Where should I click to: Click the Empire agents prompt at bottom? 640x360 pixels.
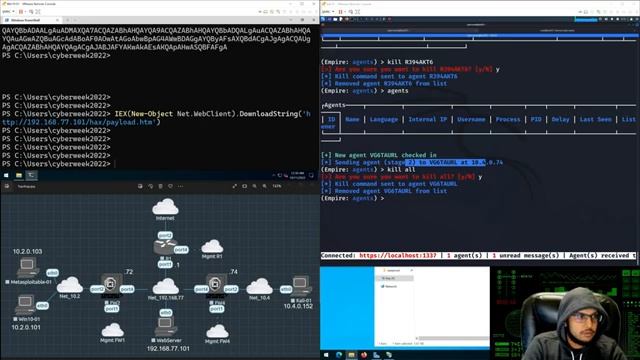352,198
